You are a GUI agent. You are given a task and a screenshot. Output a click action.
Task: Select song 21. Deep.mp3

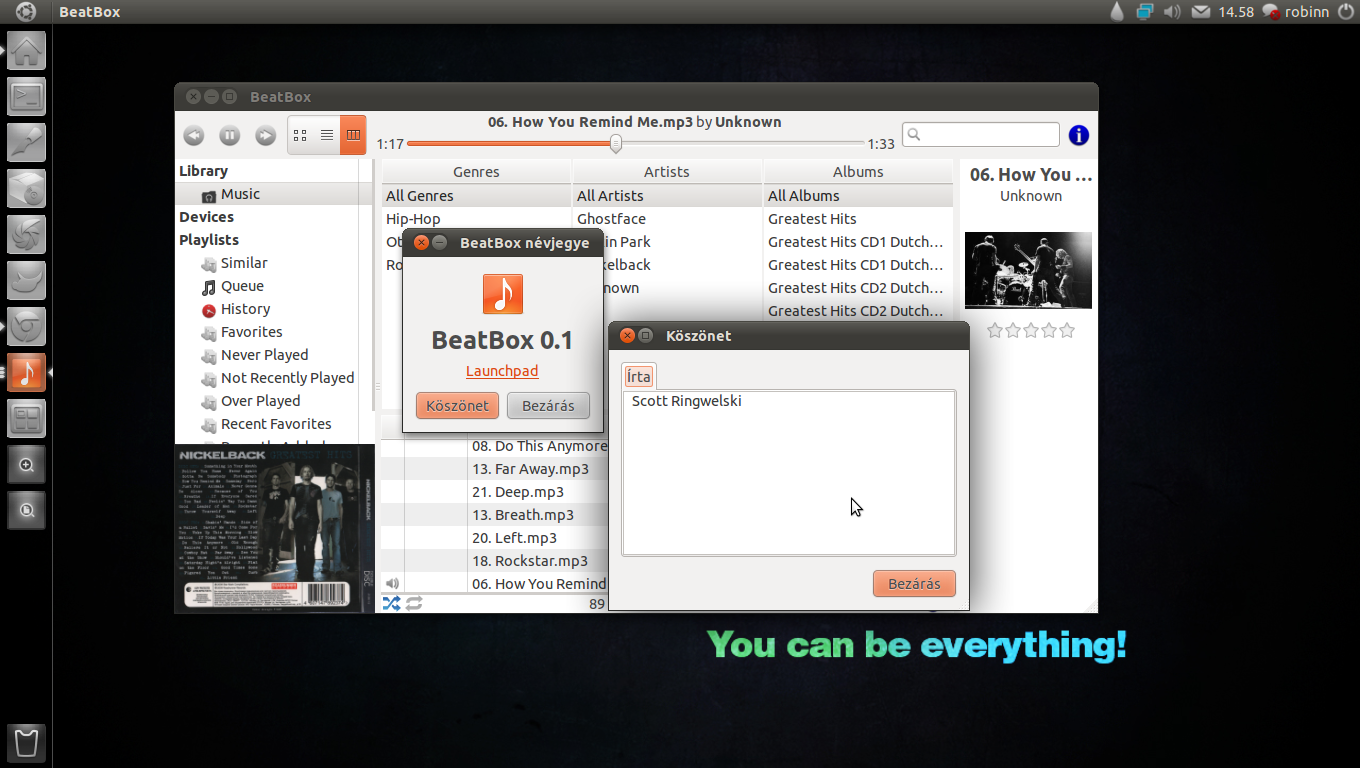[x=518, y=492]
